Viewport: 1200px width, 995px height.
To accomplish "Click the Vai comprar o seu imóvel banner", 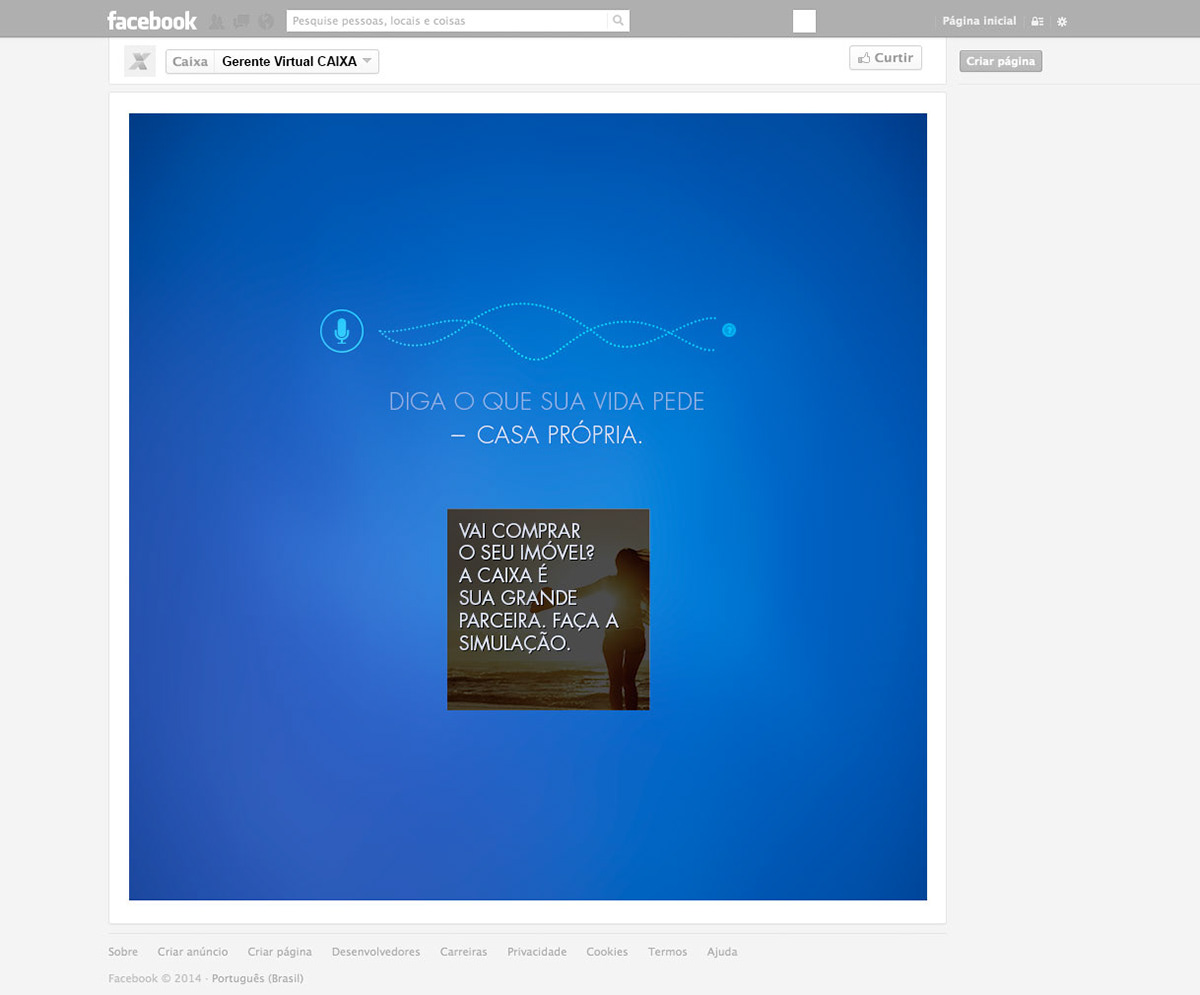I will [548, 609].
